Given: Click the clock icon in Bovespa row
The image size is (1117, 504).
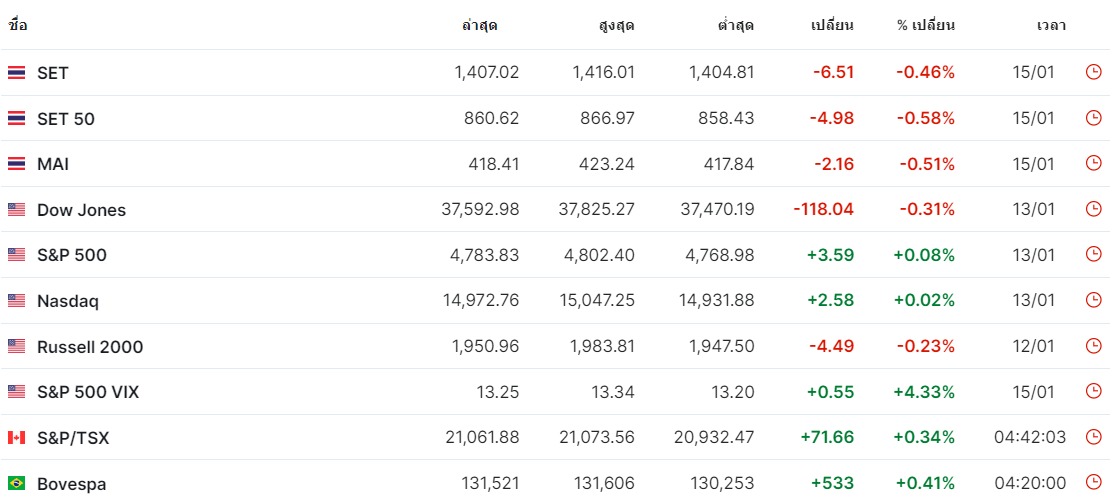Looking at the screenshot, I should tap(1093, 483).
